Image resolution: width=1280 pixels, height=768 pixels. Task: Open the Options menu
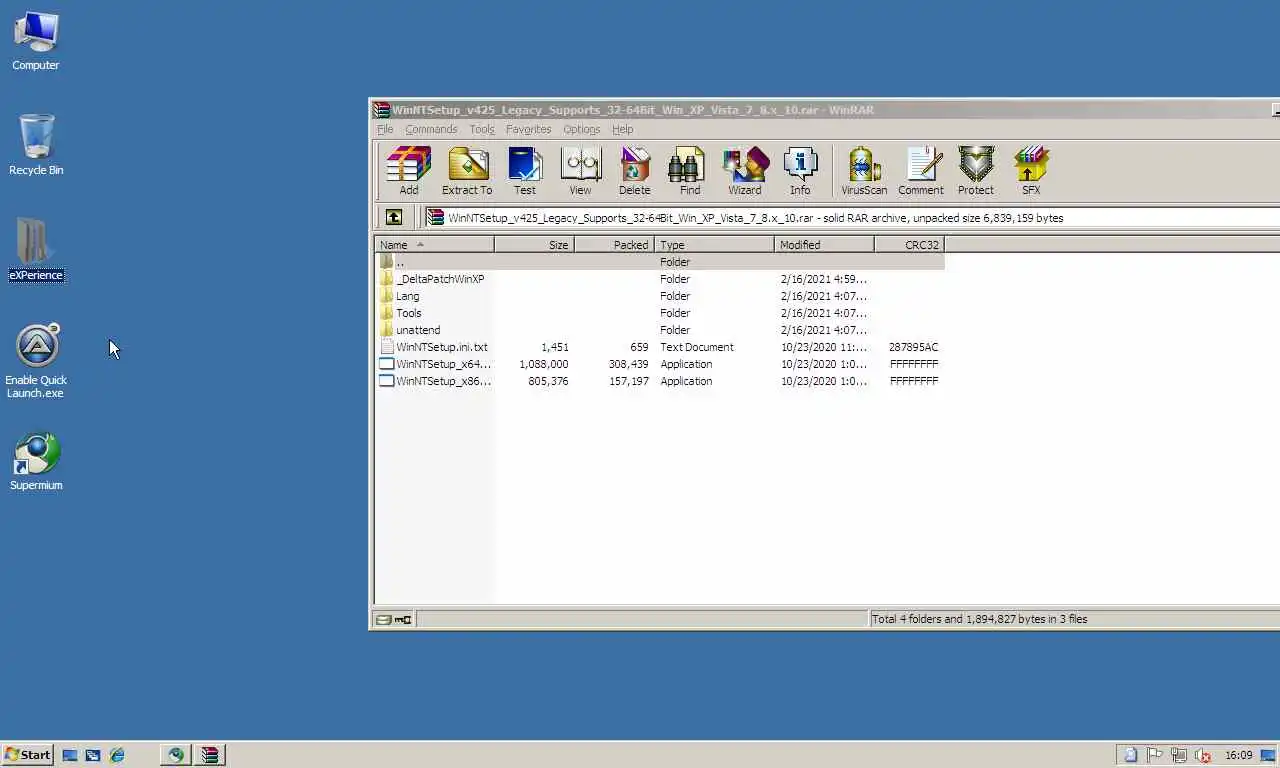pyautogui.click(x=581, y=129)
